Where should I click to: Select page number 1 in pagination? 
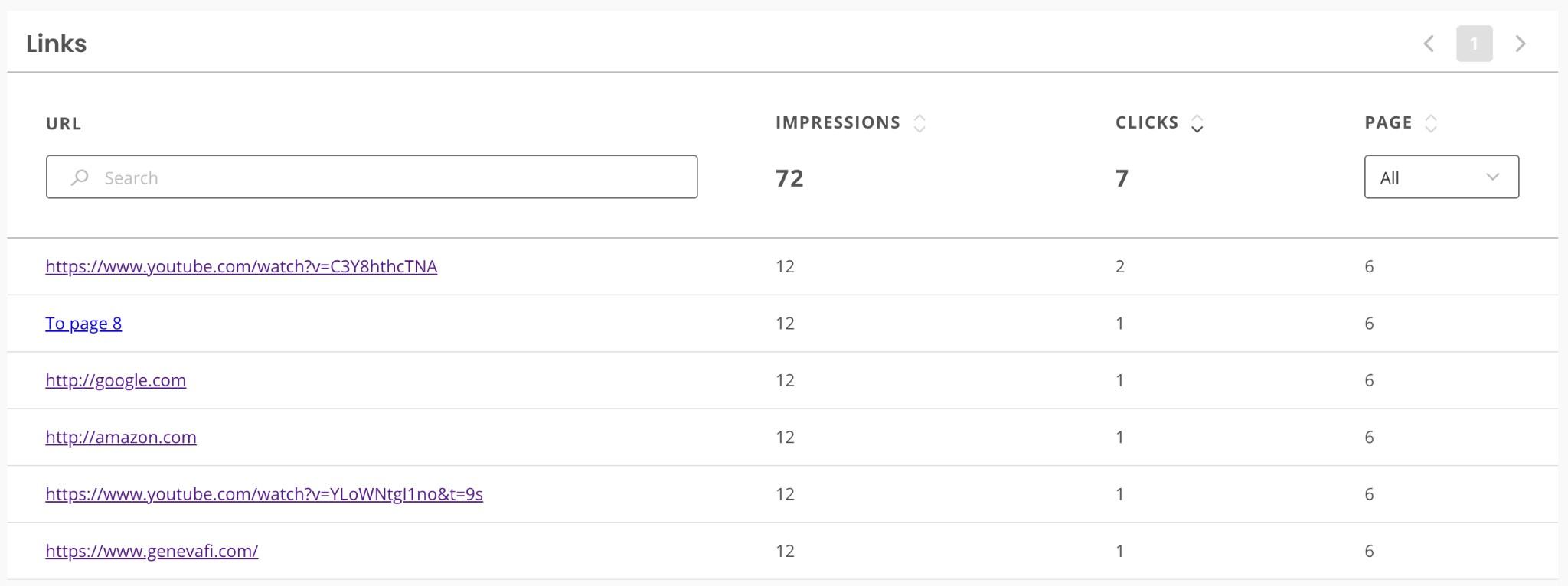click(x=1475, y=44)
